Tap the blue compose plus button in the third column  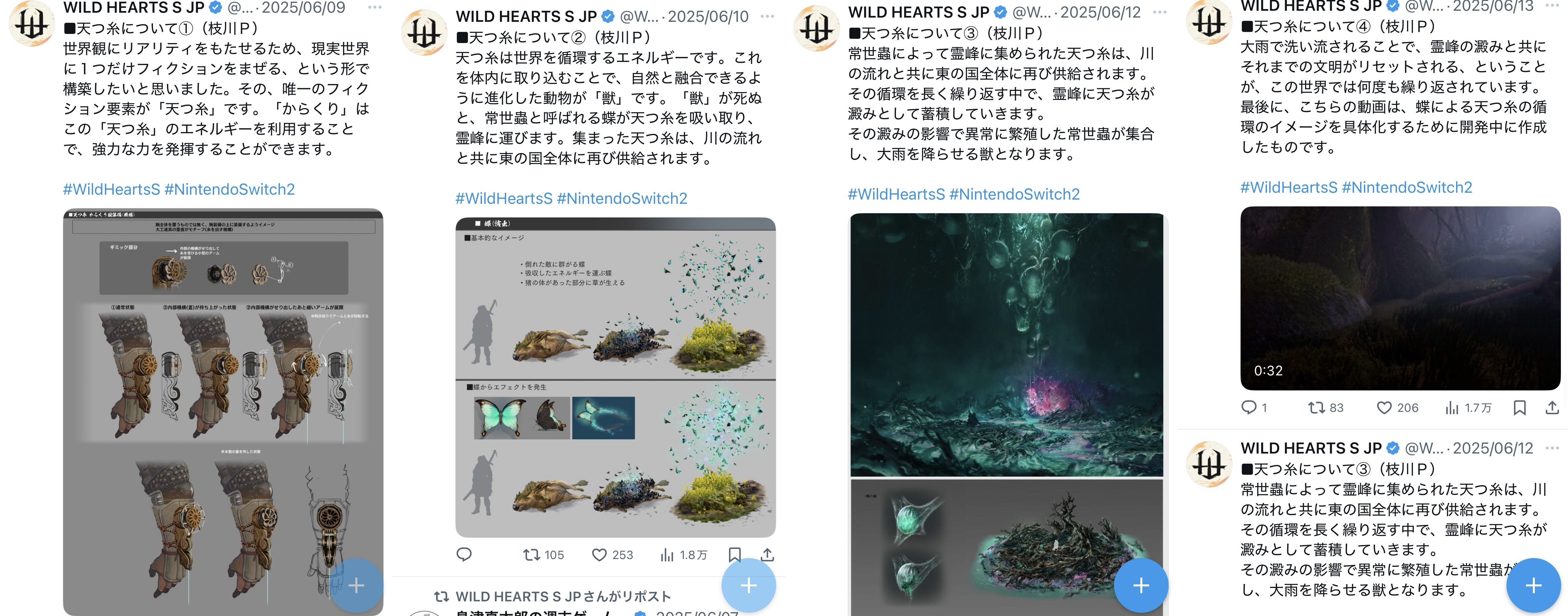pos(1141,585)
